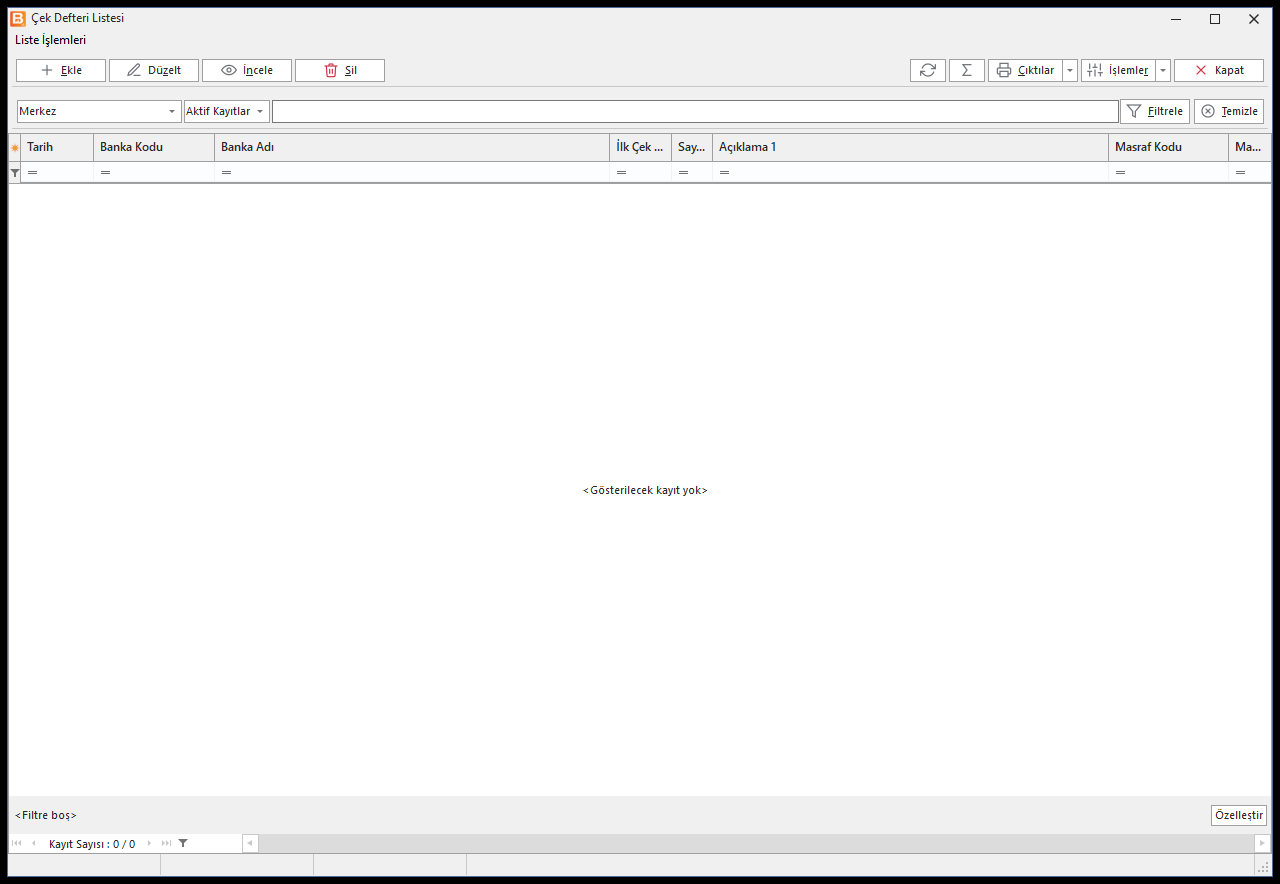Click the sigma totals icon

967,70
